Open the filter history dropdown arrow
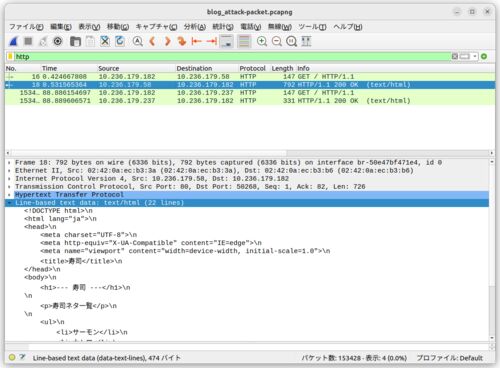The width and height of the screenshot is (500, 368). point(475,56)
